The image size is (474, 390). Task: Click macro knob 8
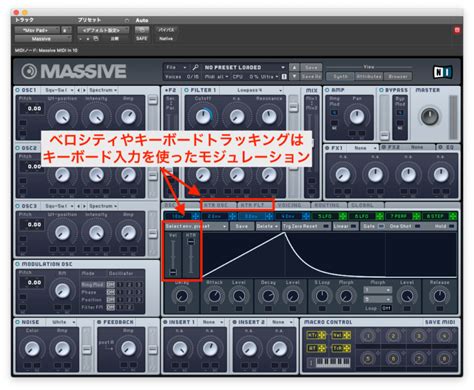pos(444,359)
